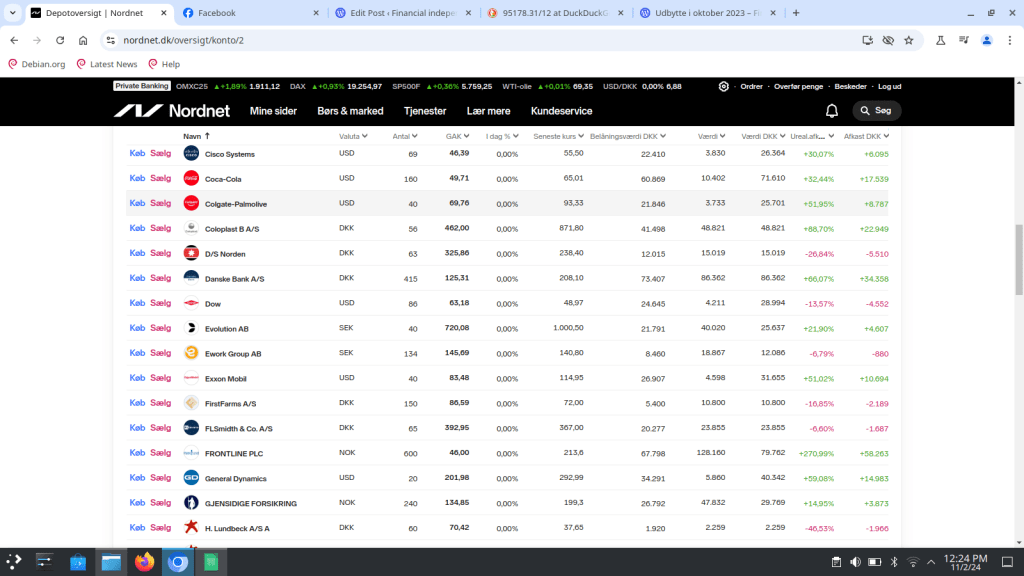The width and height of the screenshot is (1024, 576).
Task: Click the Søg search field
Action: point(877,111)
